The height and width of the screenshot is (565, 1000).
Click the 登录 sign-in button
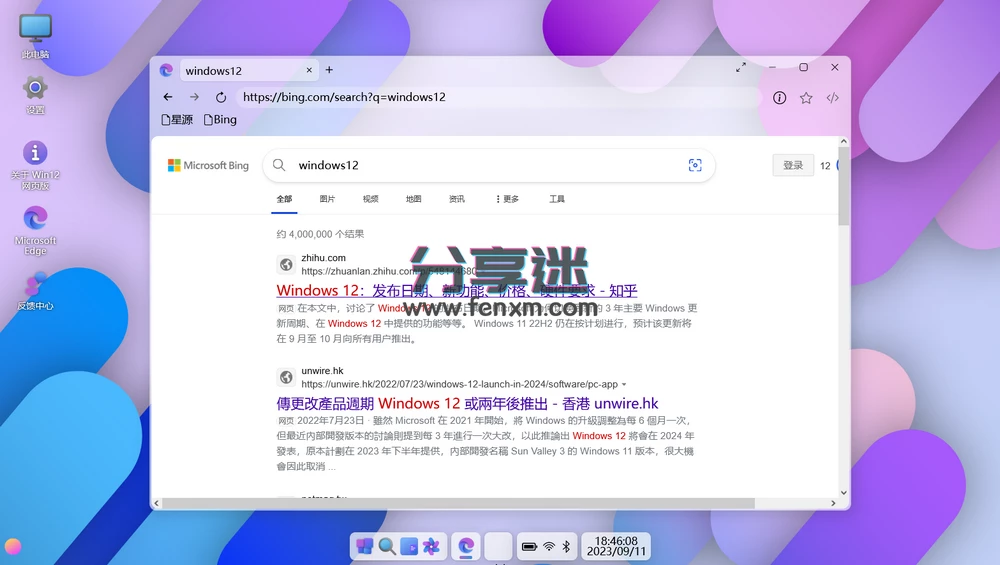pyautogui.click(x=793, y=165)
